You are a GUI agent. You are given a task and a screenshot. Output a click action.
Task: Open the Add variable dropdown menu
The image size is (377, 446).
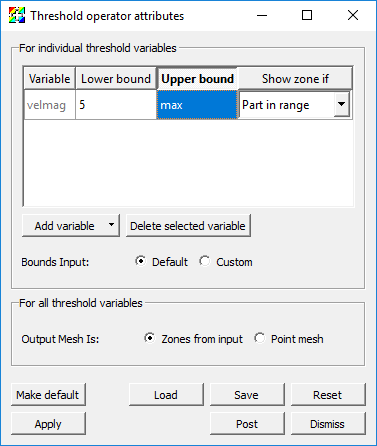pos(71,226)
